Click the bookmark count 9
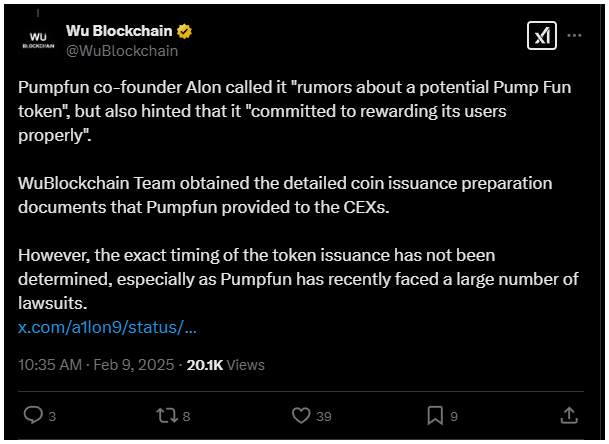609x444 pixels. coord(454,416)
